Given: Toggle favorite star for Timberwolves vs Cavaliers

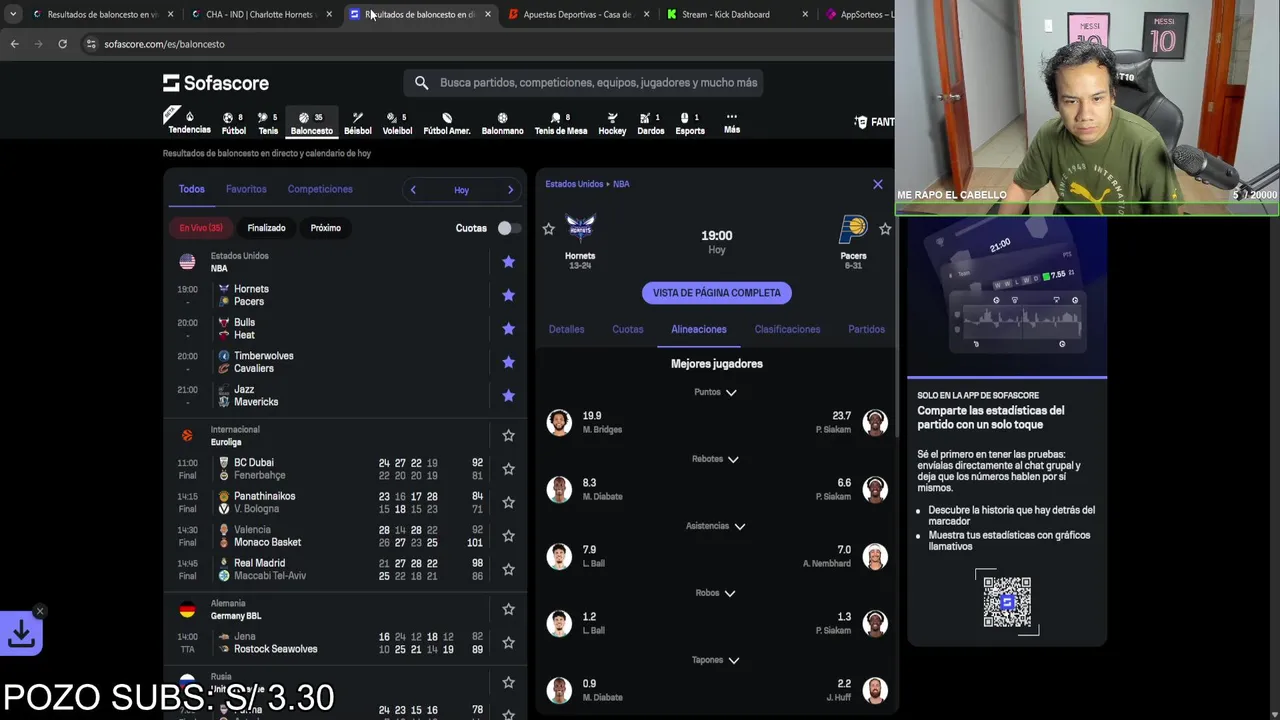Looking at the screenshot, I should coord(508,362).
